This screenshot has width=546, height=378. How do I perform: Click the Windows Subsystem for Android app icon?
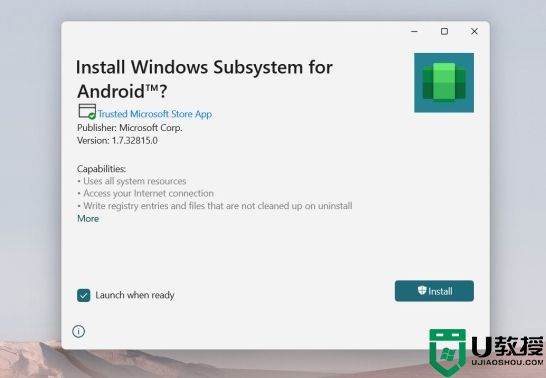(x=444, y=83)
